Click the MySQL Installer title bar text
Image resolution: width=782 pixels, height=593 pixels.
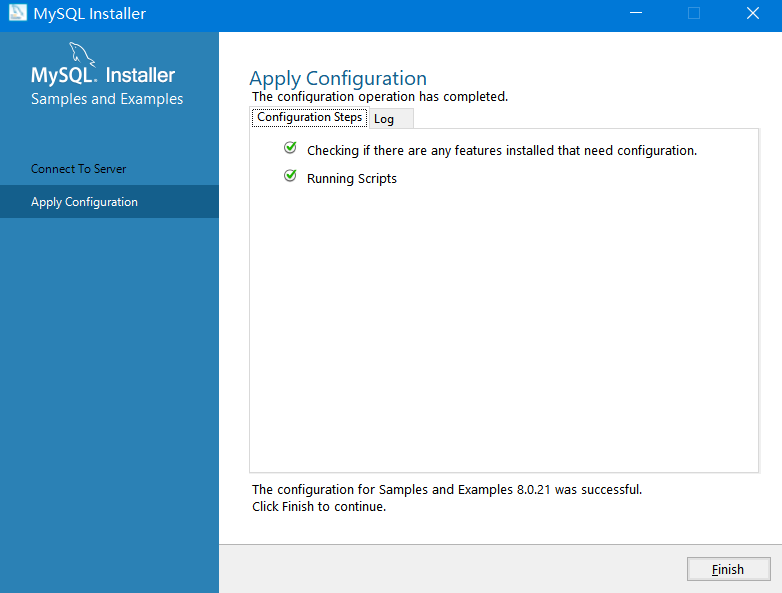point(90,14)
